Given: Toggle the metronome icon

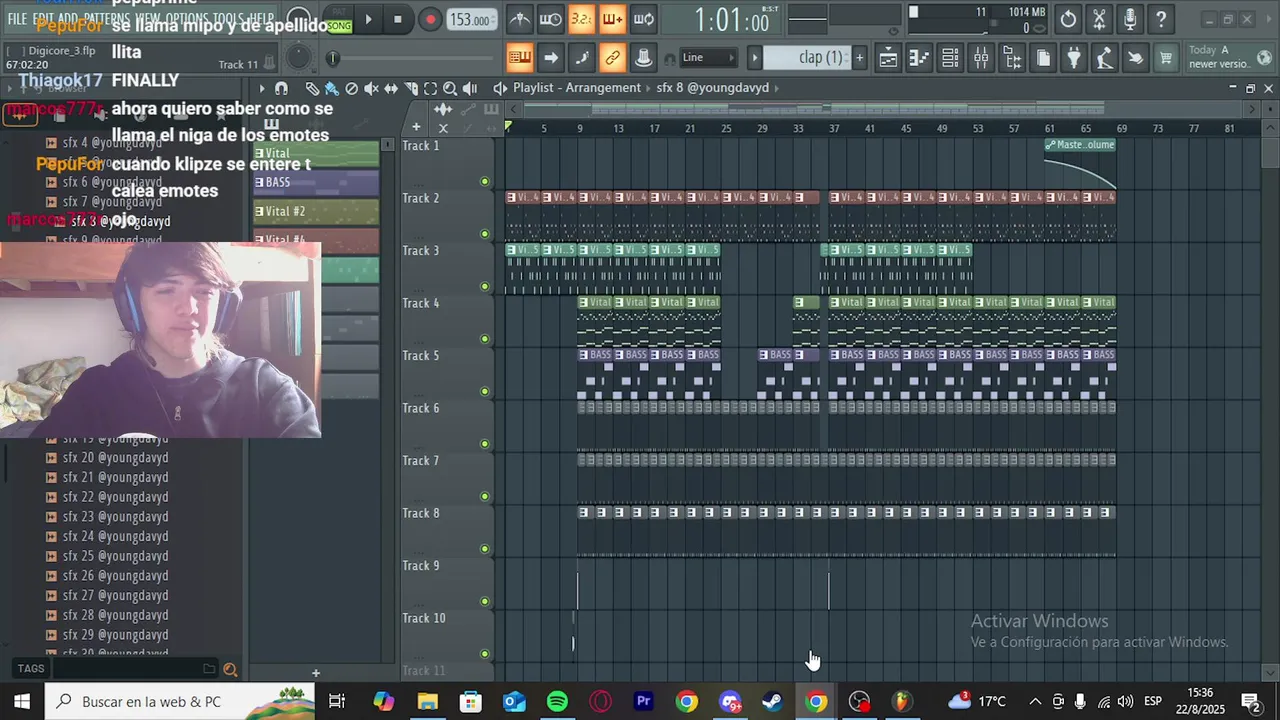Looking at the screenshot, I should [520, 19].
